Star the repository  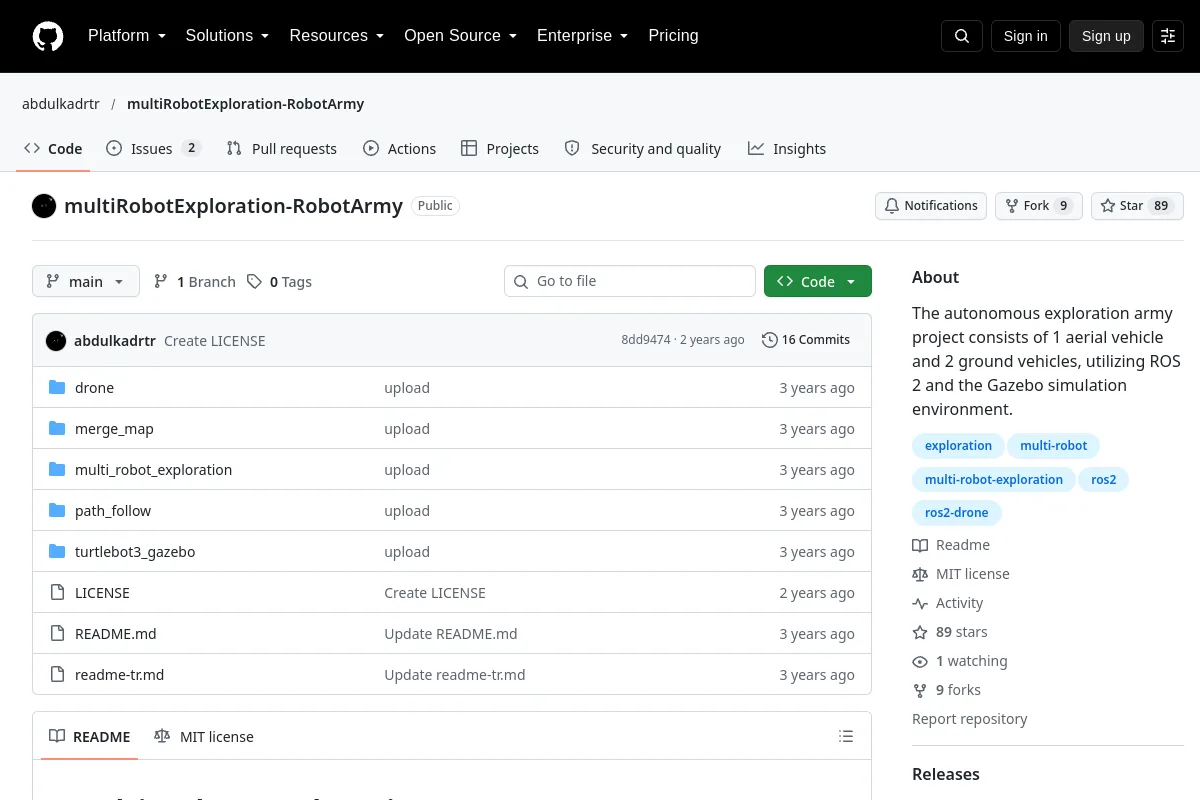[1137, 206]
